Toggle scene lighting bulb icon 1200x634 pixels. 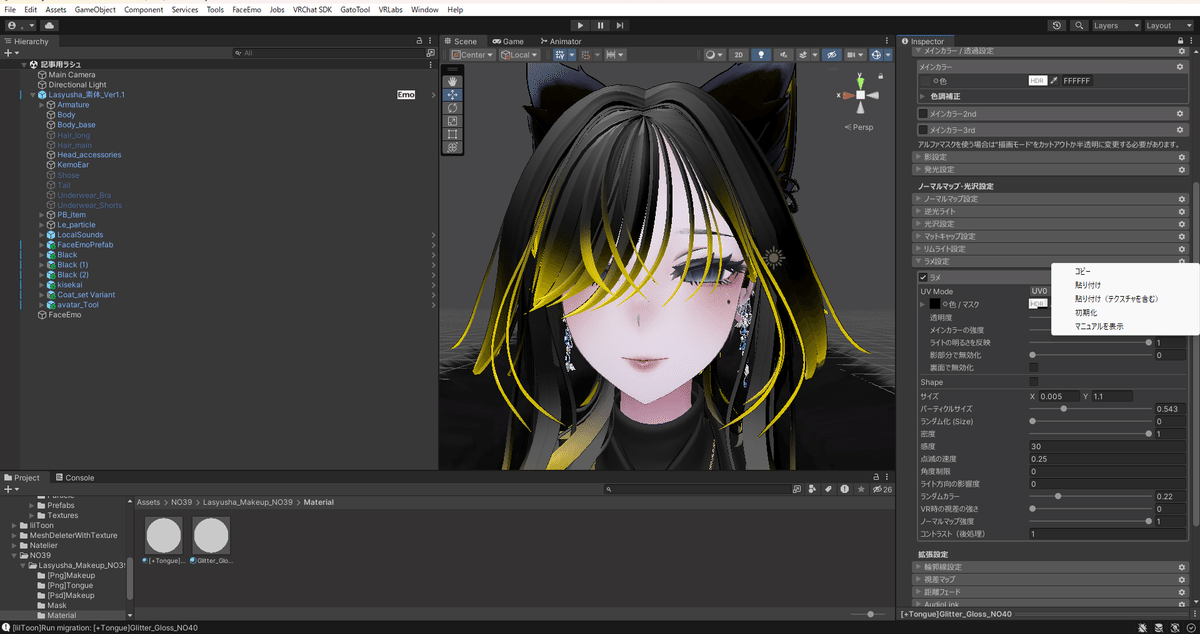(x=761, y=55)
